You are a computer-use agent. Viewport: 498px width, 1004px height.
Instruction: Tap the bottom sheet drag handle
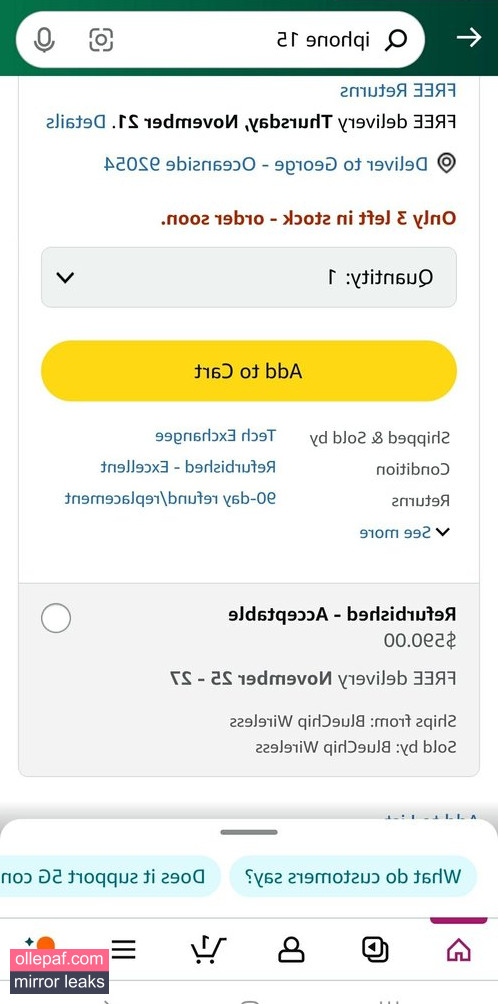tap(249, 832)
